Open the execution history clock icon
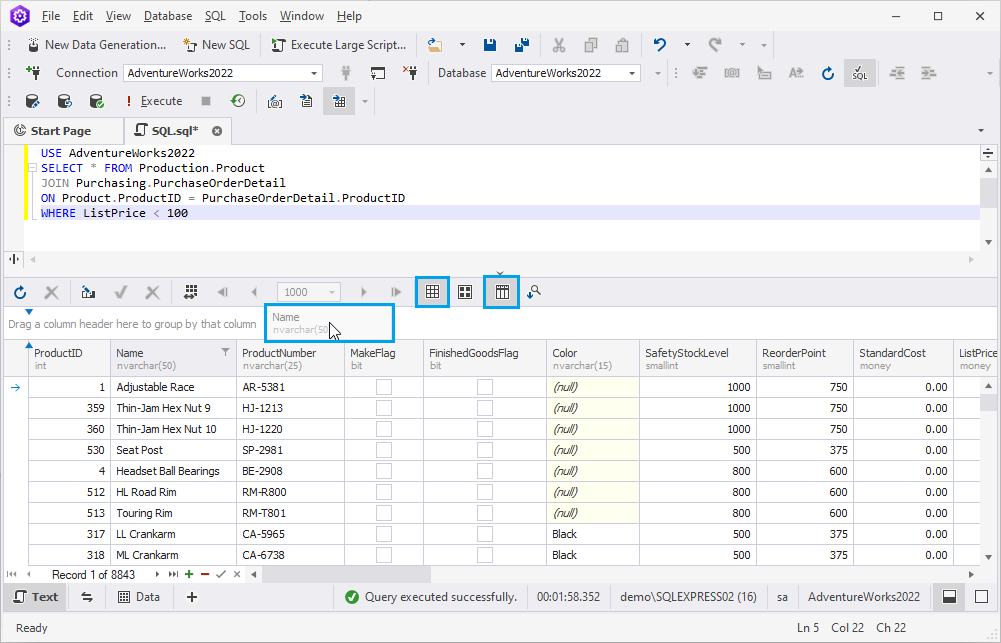Image resolution: width=1001 pixels, height=643 pixels. [238, 101]
